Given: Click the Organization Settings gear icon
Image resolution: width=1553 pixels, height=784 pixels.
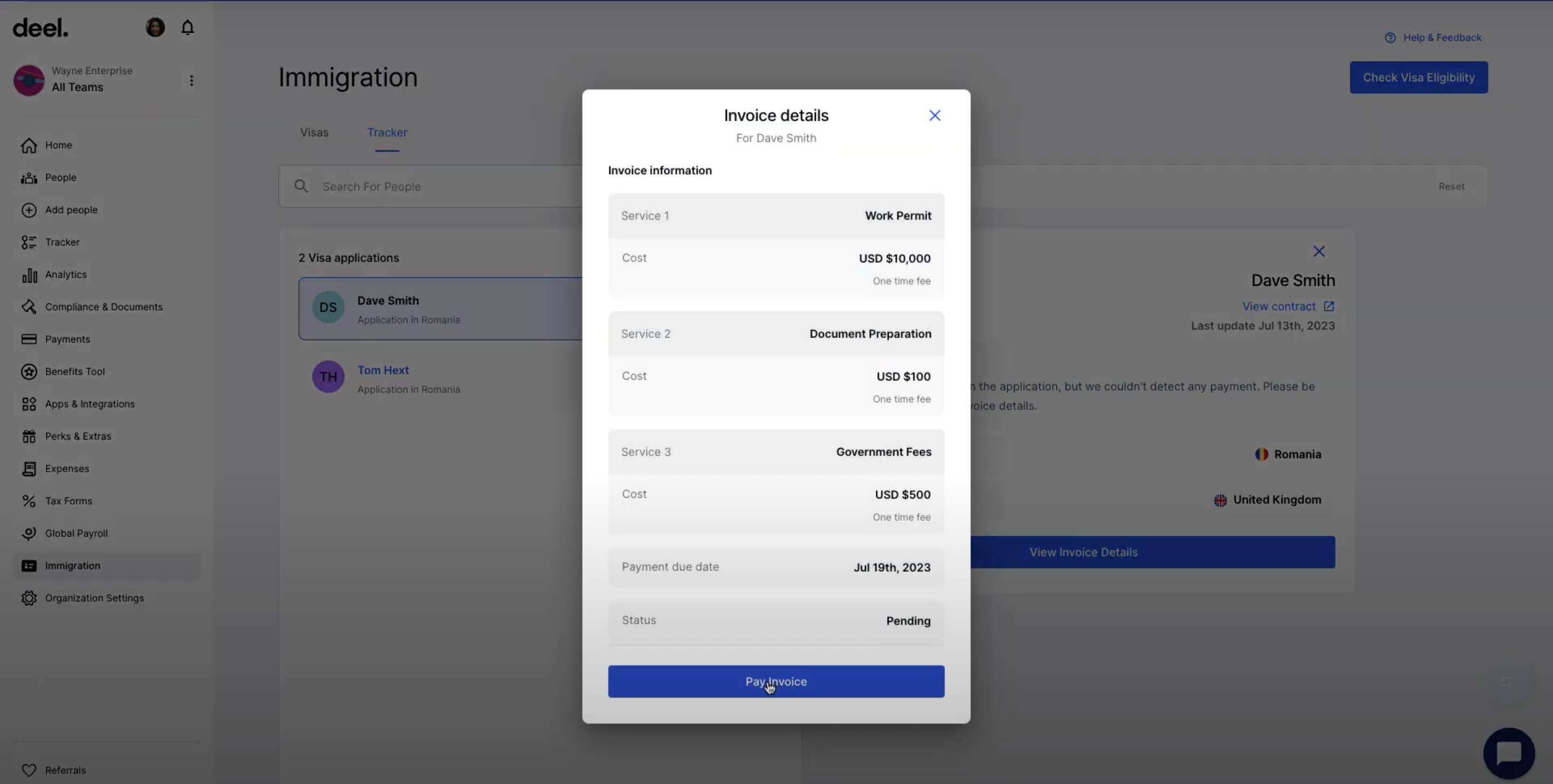Looking at the screenshot, I should (29, 598).
